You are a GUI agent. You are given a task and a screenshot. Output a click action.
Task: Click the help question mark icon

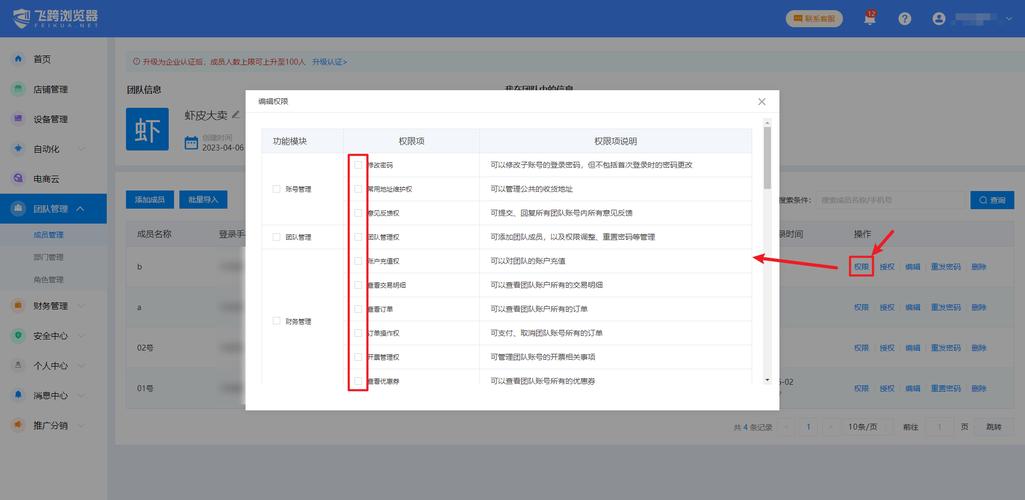(x=904, y=19)
